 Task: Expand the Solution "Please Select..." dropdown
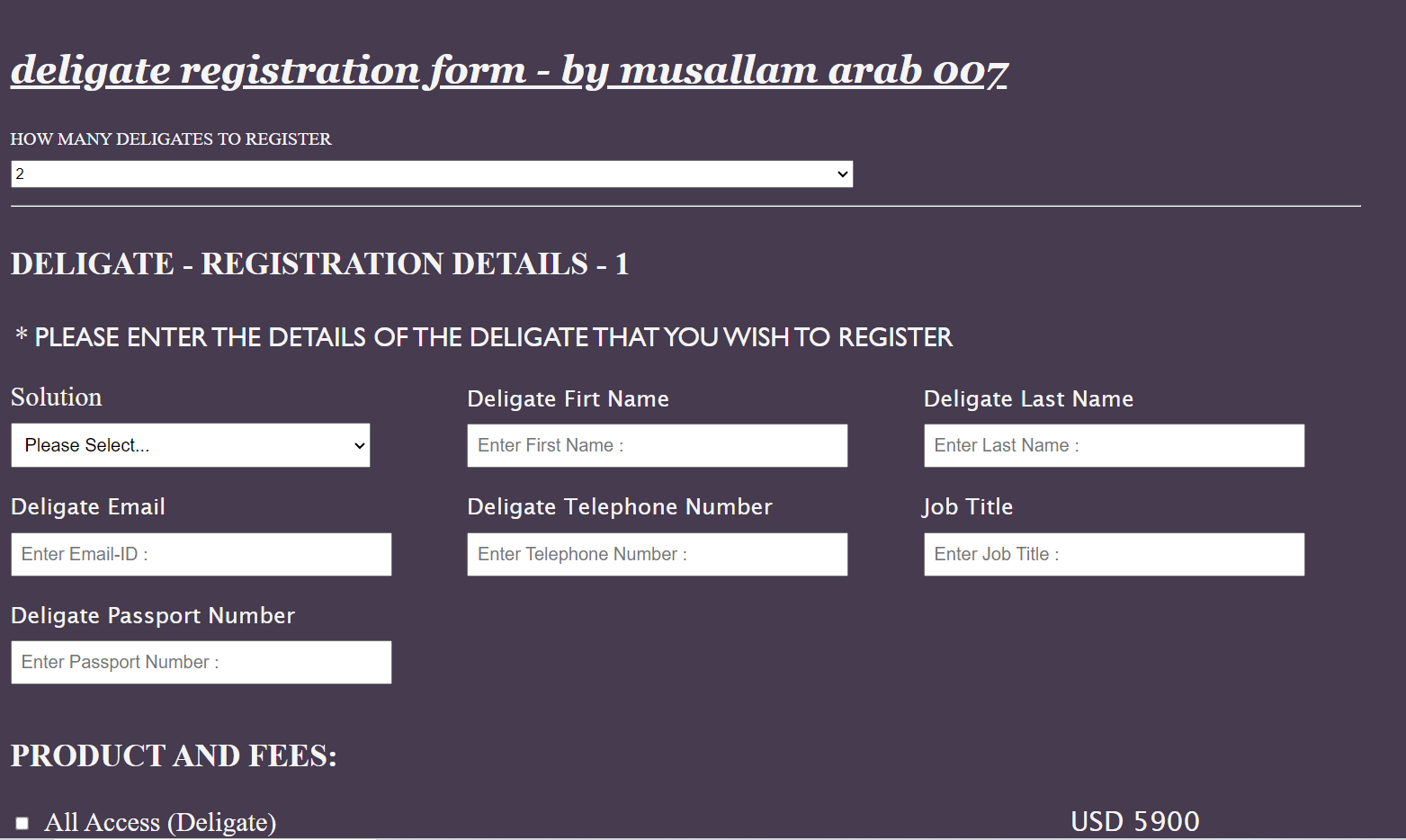(191, 445)
